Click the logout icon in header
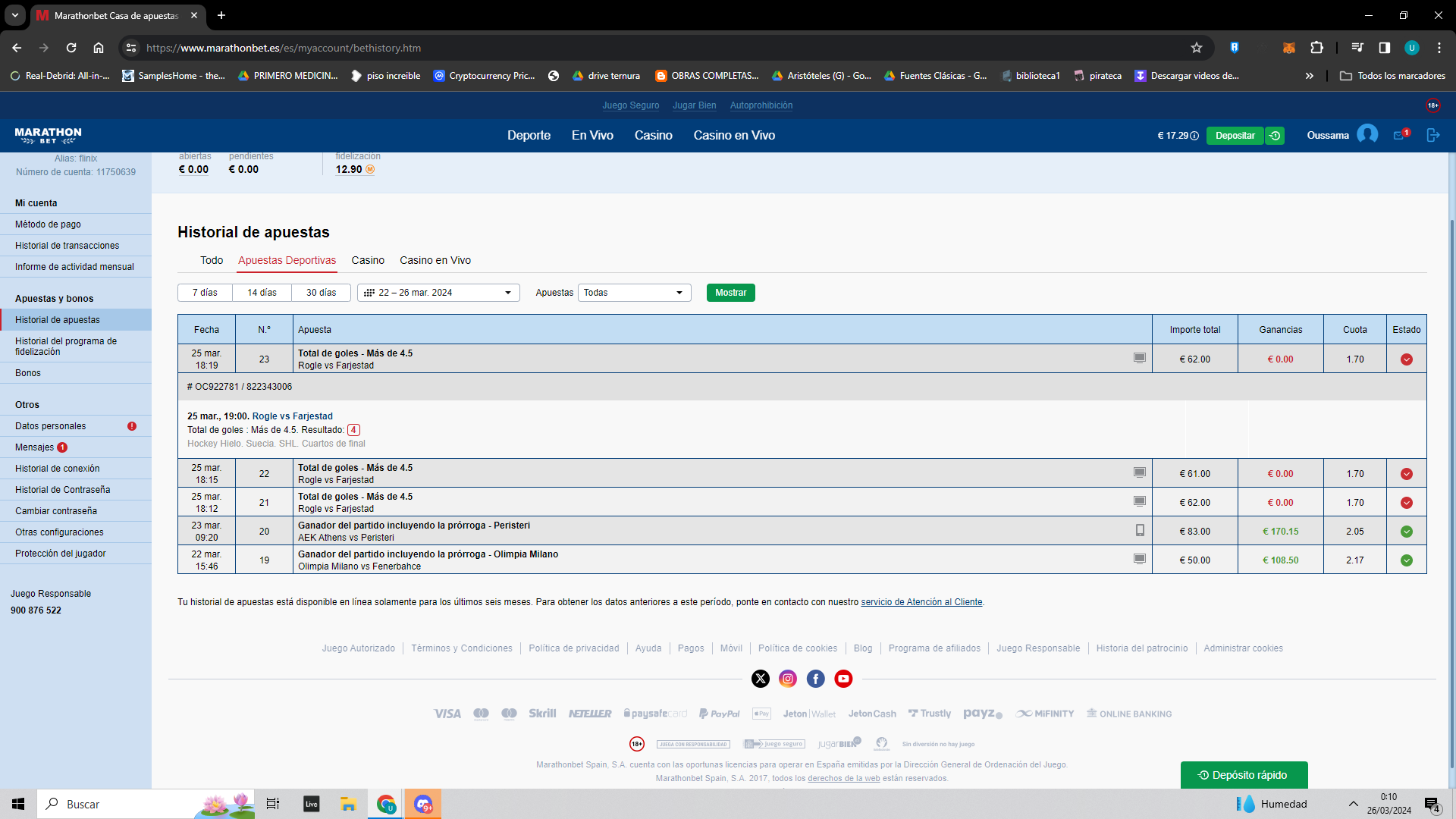 click(x=1432, y=135)
